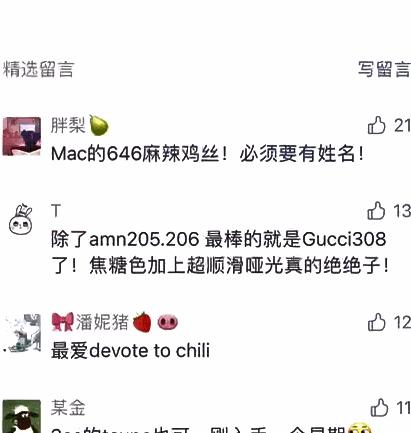Tap the strawberry emoji beside 潘妮猪
The width and height of the screenshot is (411, 433).
coord(142,322)
